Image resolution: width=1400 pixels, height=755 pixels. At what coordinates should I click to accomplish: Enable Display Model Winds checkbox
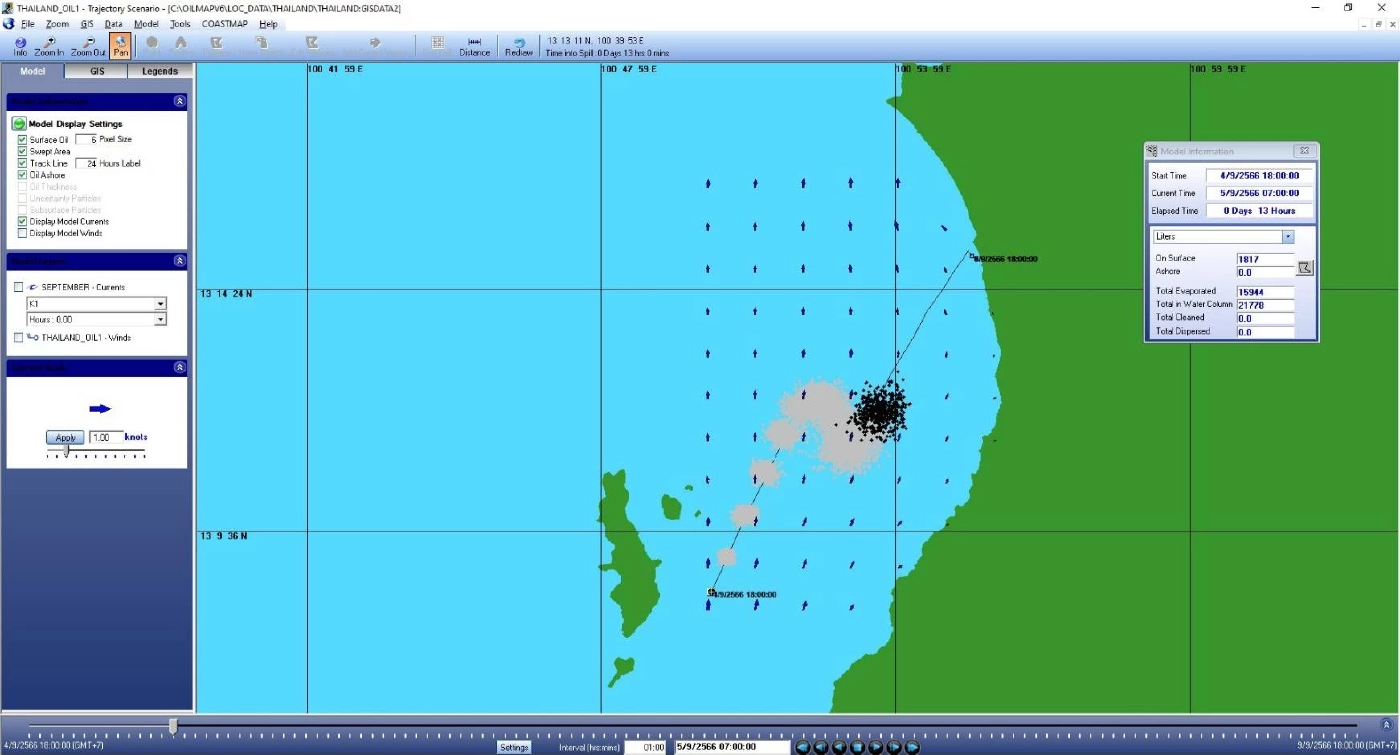22,233
